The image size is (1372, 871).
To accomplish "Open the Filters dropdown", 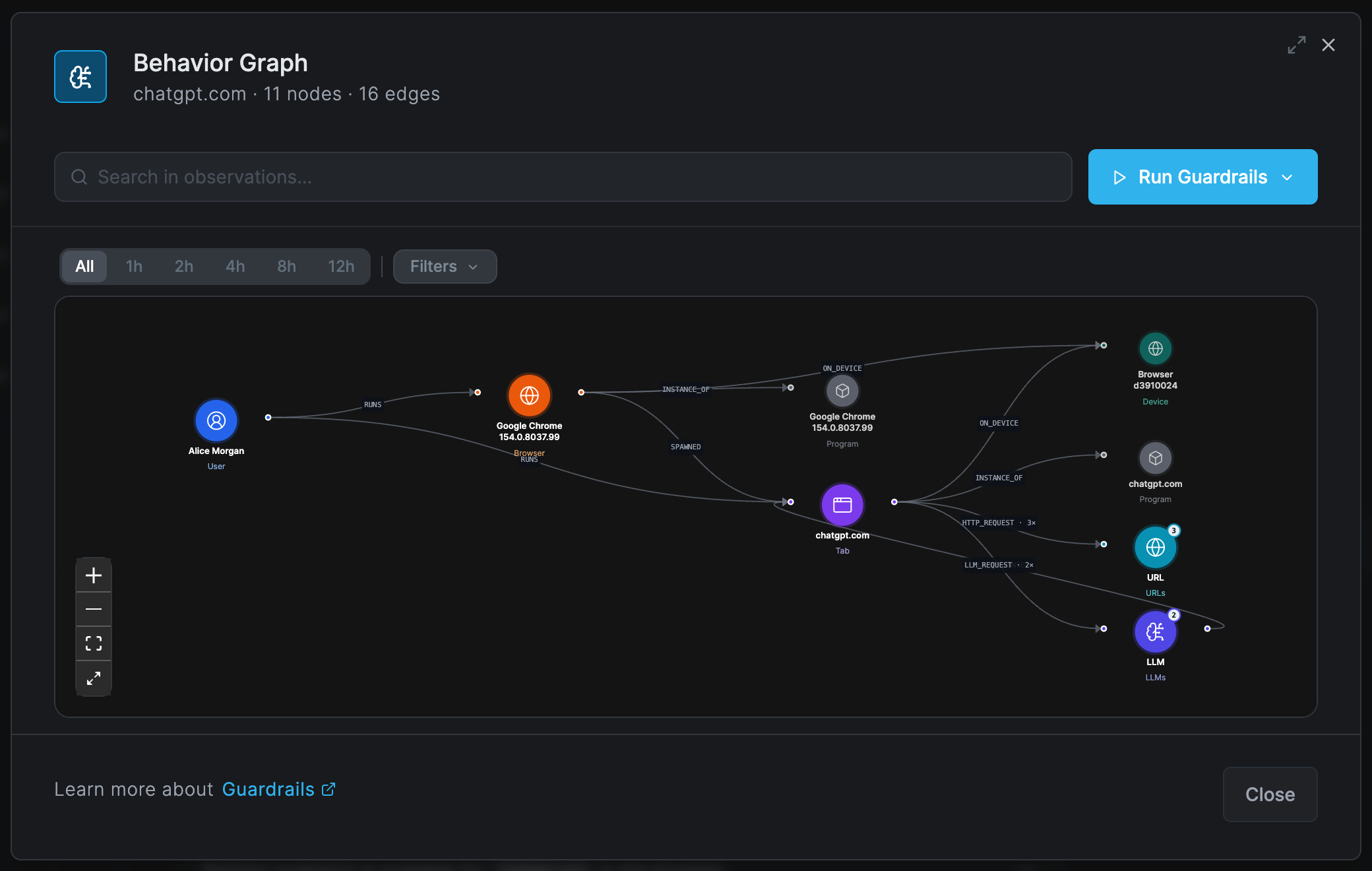I will tap(445, 267).
